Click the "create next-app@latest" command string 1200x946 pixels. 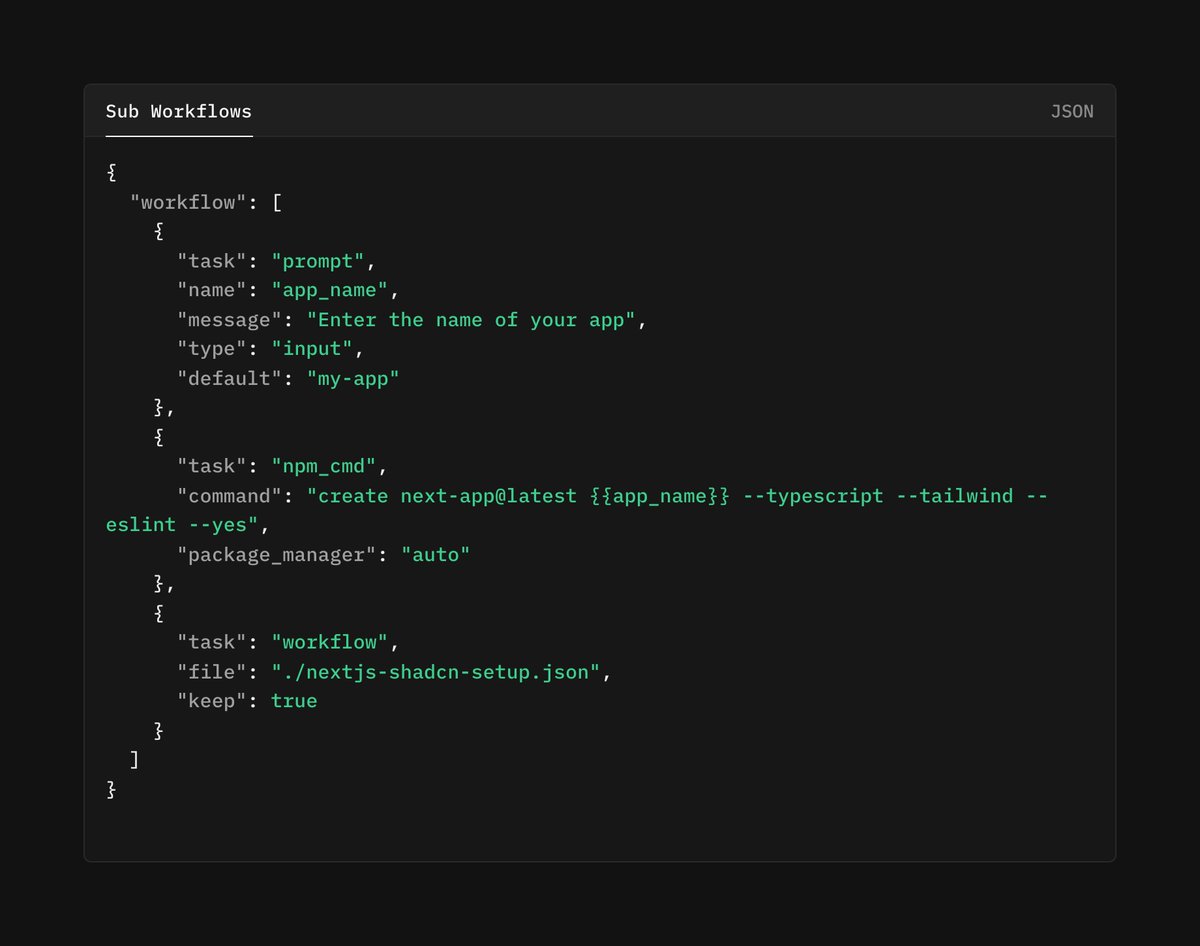677,496
